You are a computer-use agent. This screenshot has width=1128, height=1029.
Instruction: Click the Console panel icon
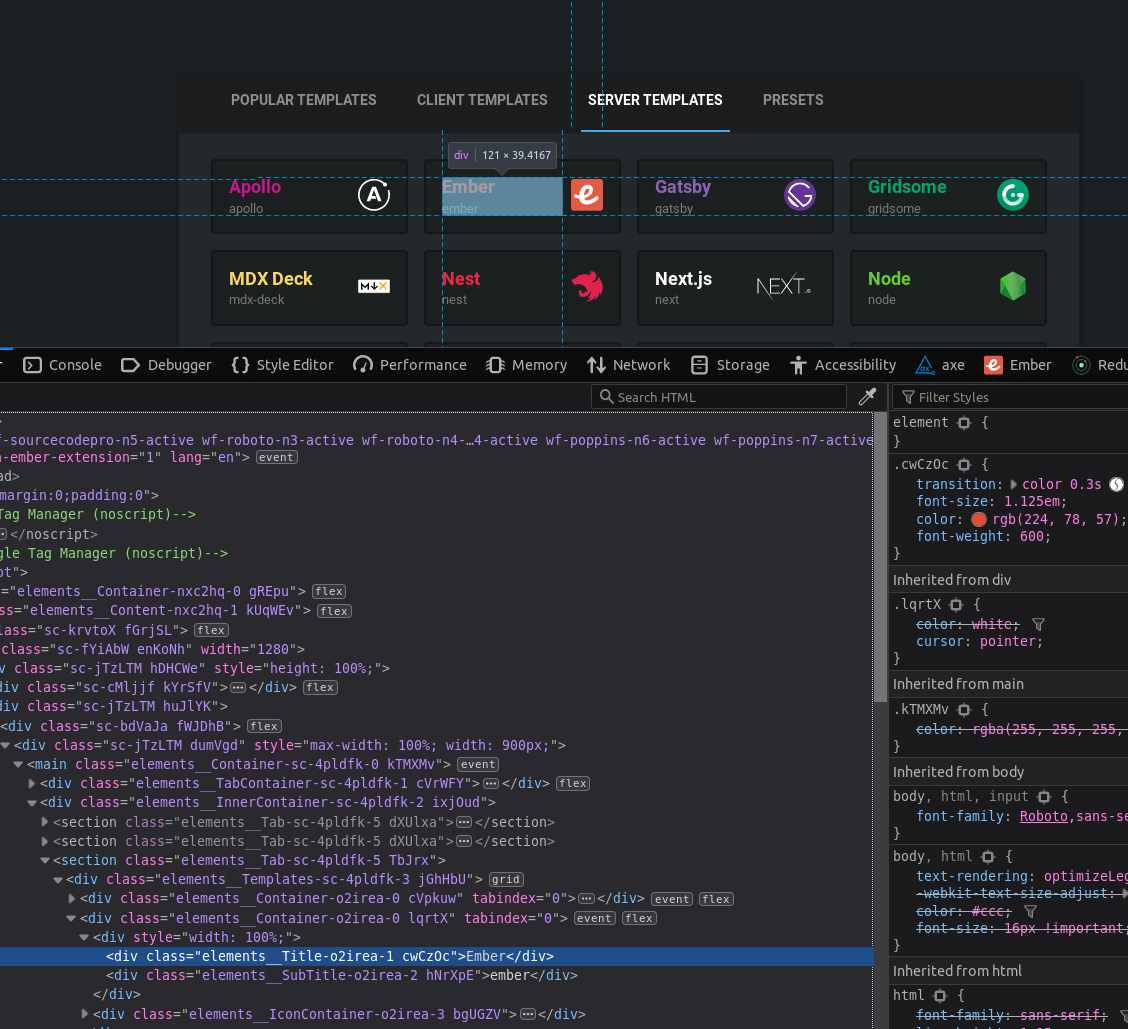click(32, 366)
